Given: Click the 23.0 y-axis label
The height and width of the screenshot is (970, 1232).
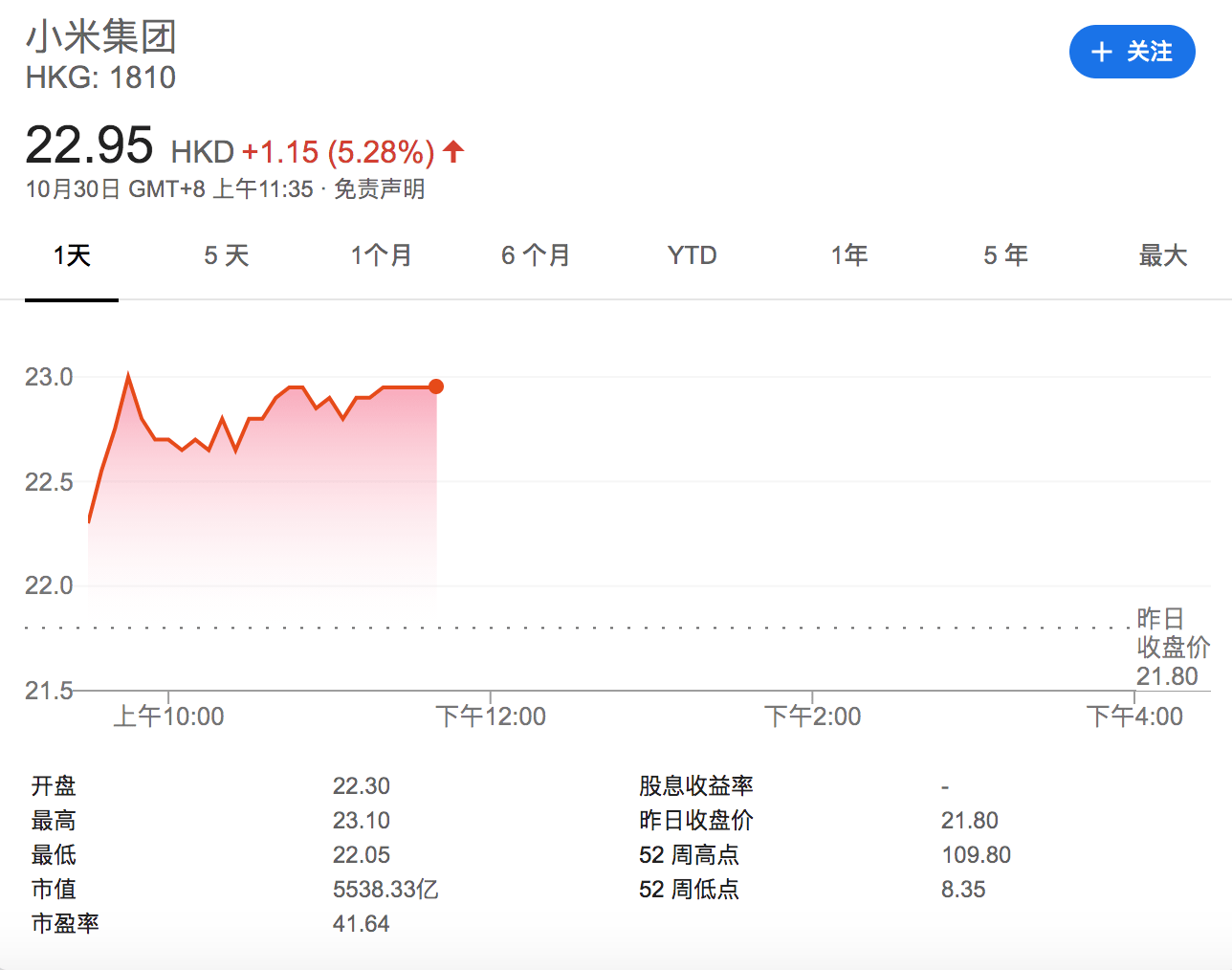Looking at the screenshot, I should point(49,377).
